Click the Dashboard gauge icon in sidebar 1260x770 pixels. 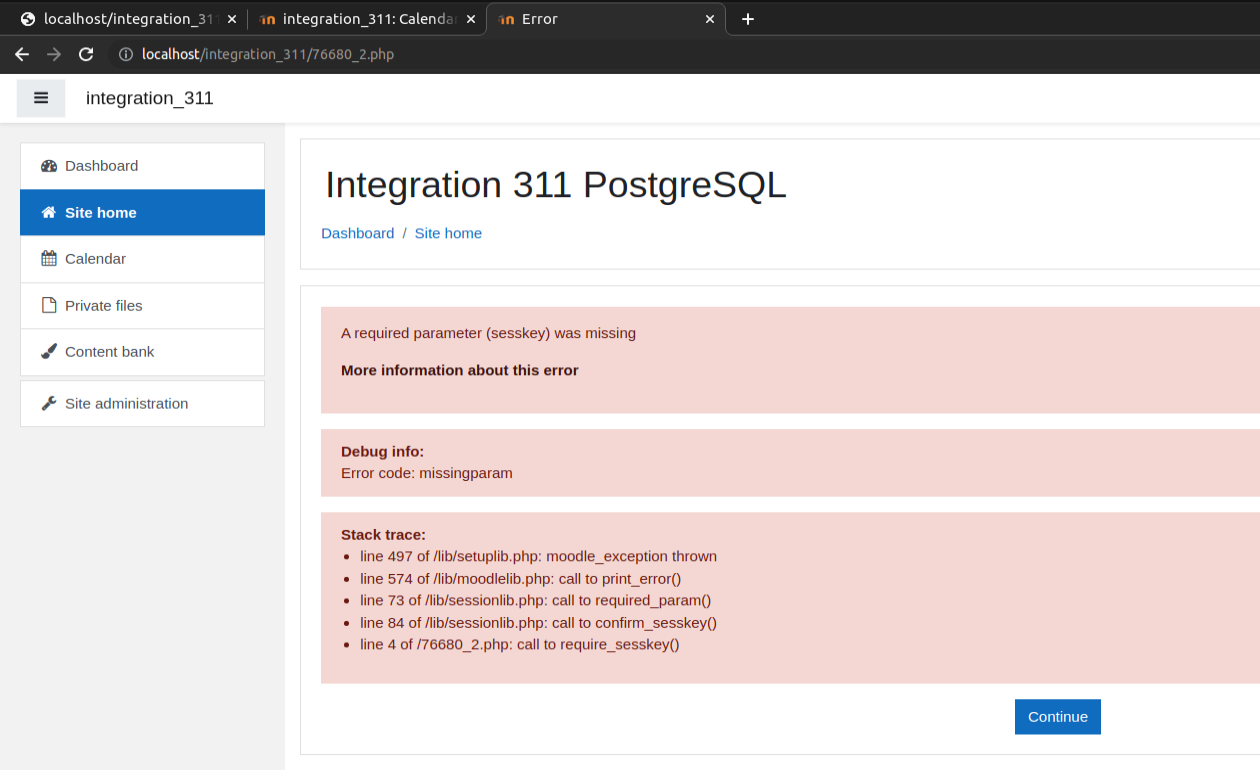49,166
